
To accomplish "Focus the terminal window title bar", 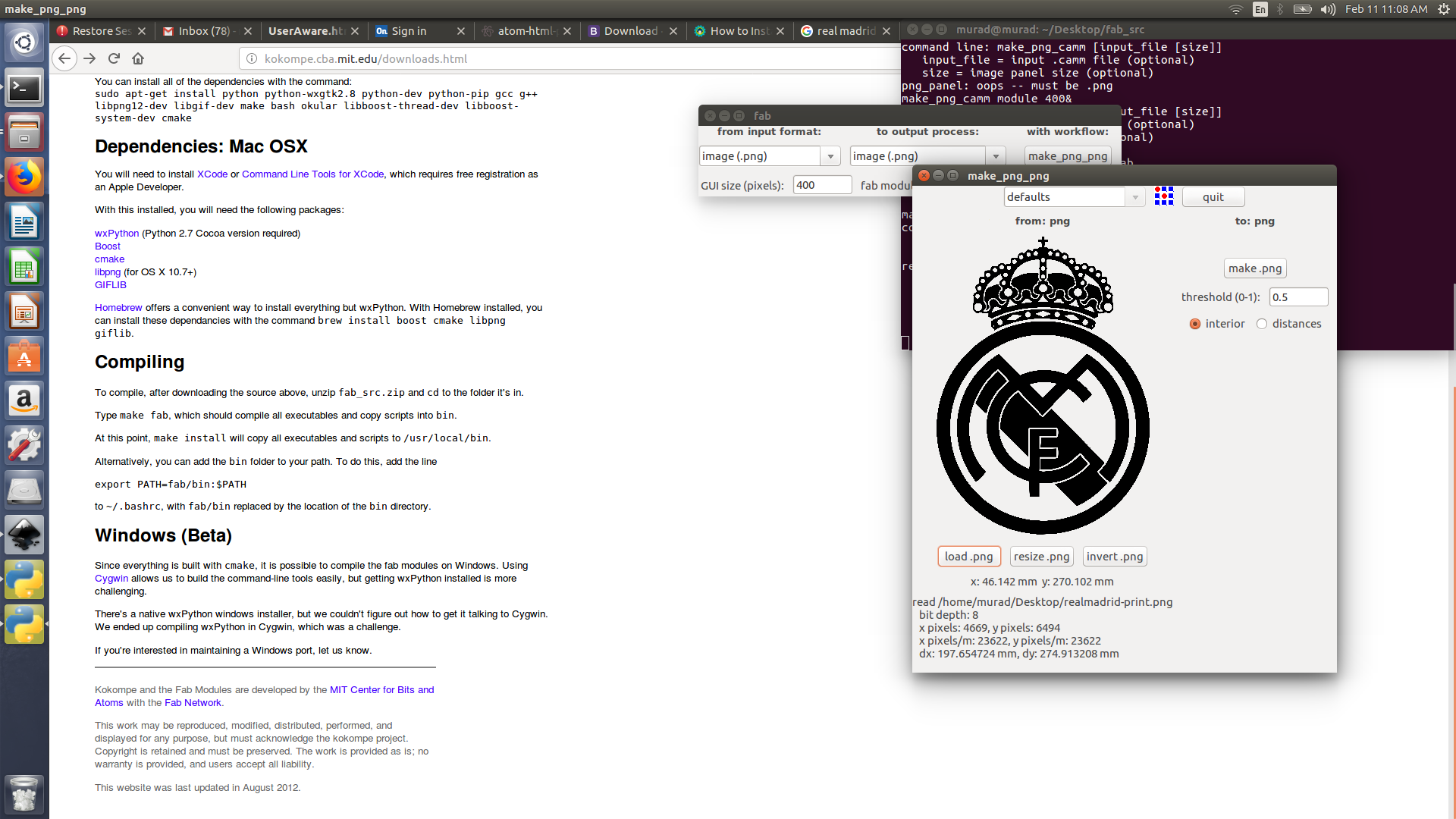I will [1178, 30].
